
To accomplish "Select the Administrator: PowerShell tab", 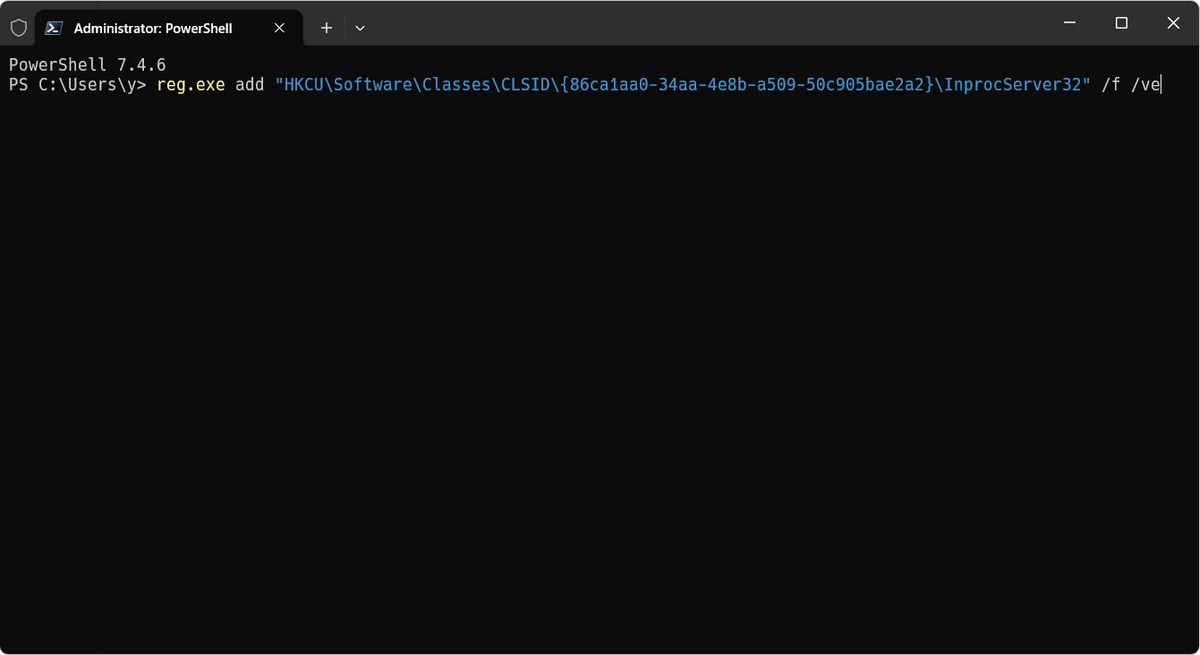I will pyautogui.click(x=169, y=28).
